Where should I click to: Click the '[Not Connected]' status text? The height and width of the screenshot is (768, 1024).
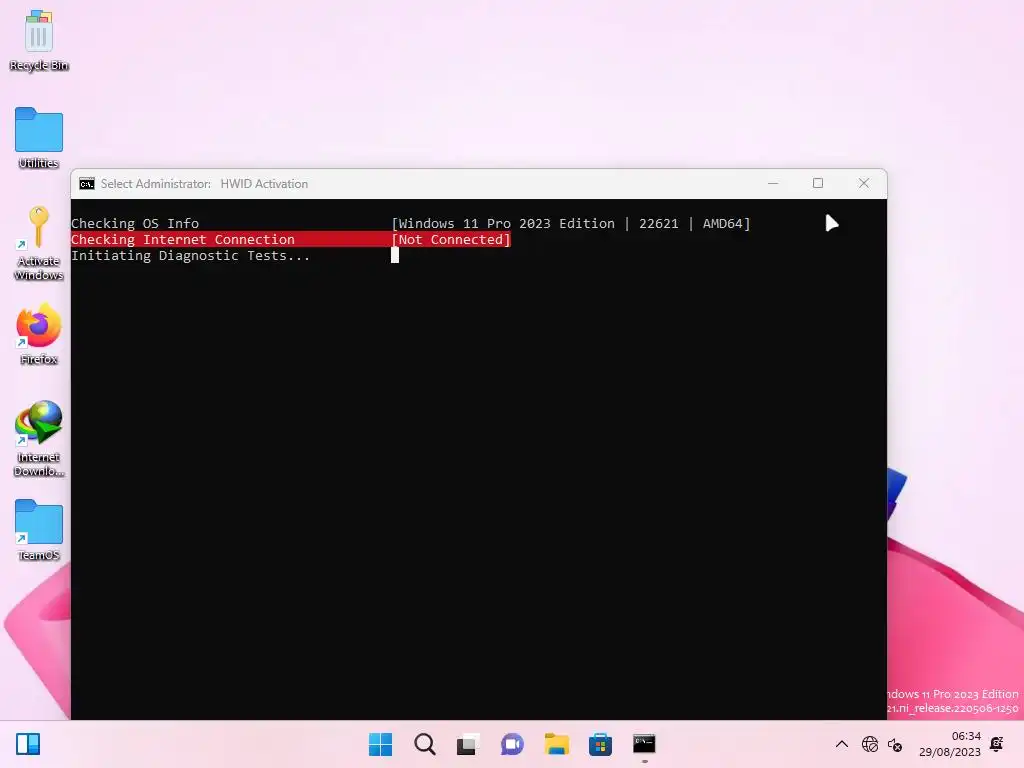click(x=451, y=240)
